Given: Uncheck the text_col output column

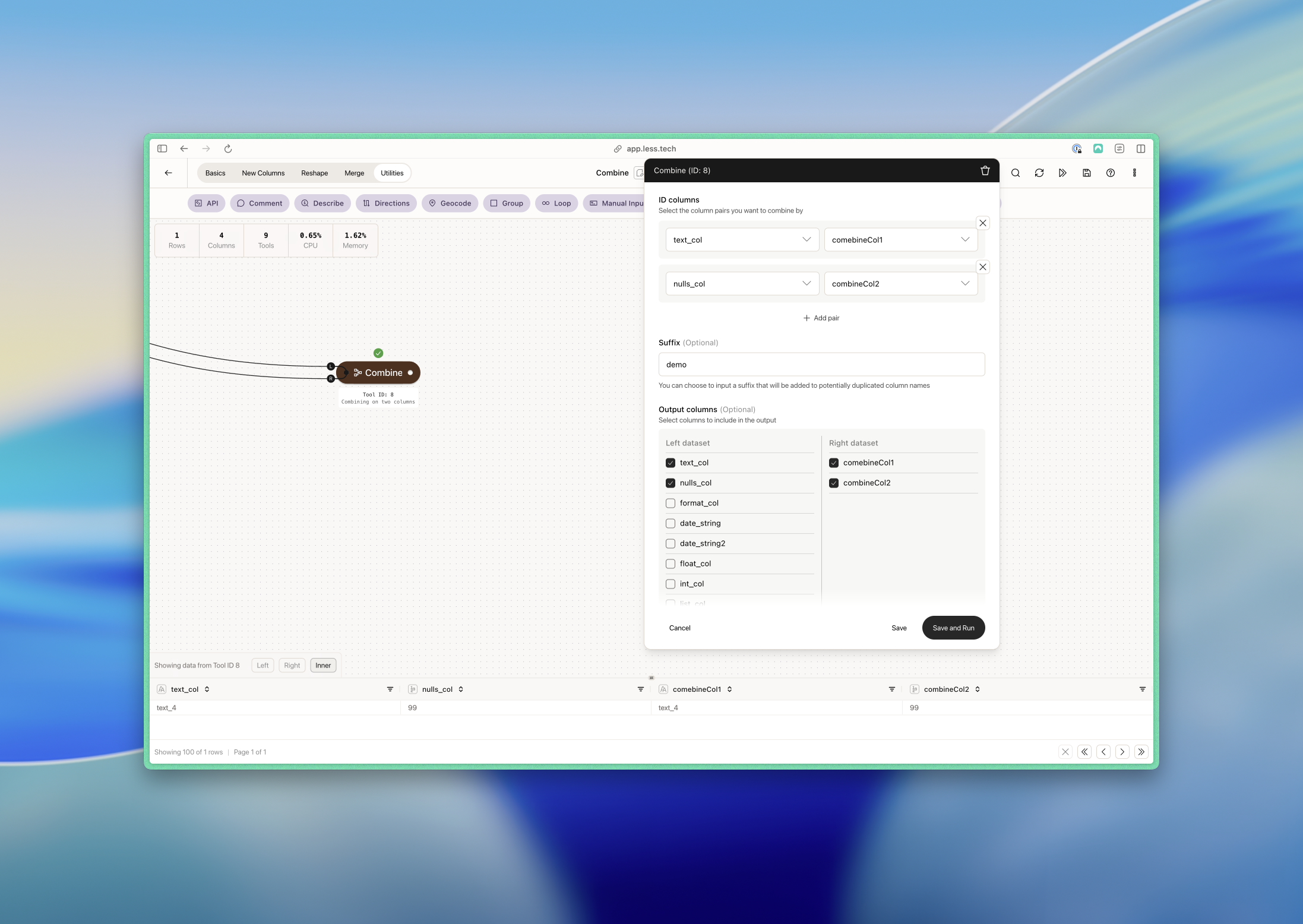Looking at the screenshot, I should [x=671, y=463].
